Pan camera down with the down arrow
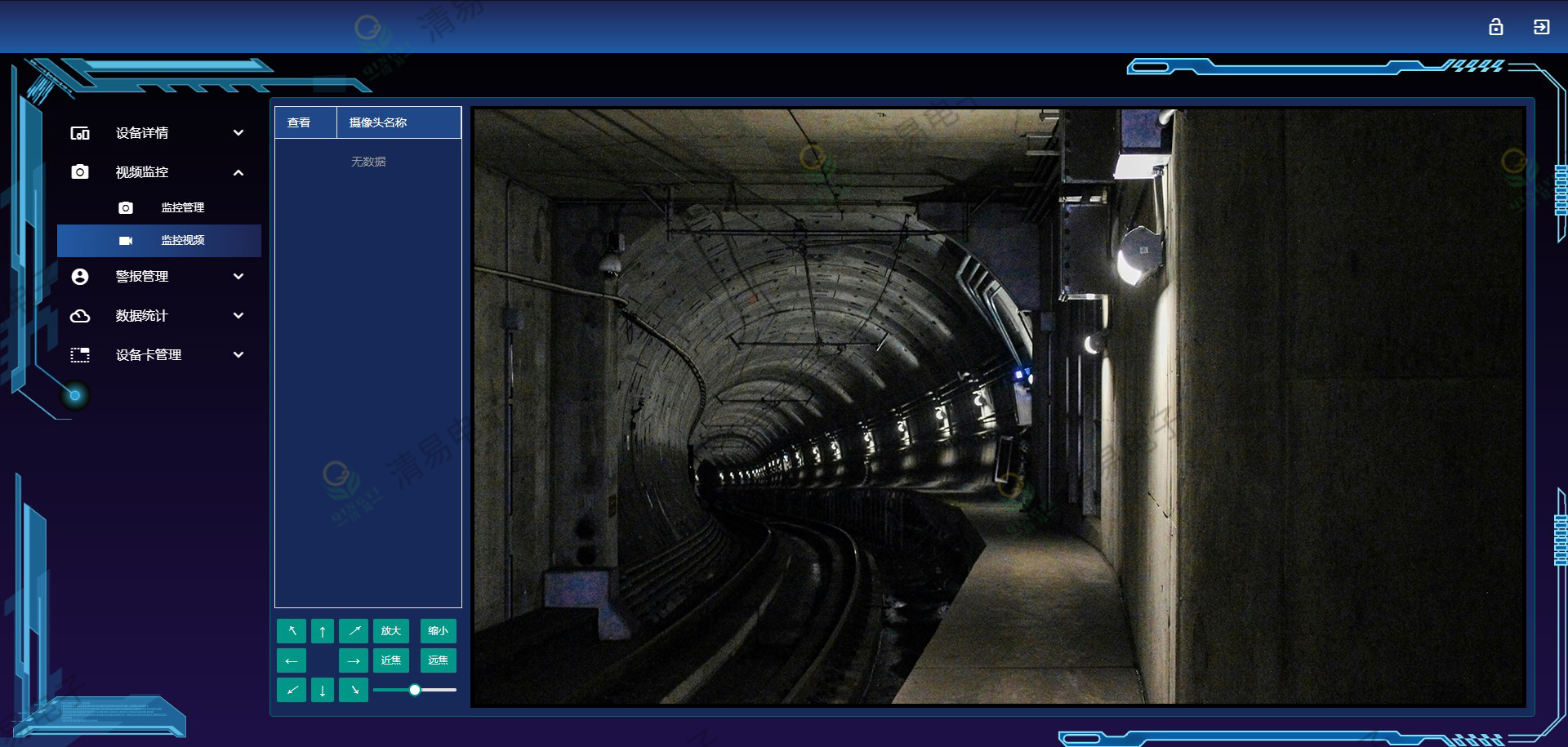 click(323, 690)
